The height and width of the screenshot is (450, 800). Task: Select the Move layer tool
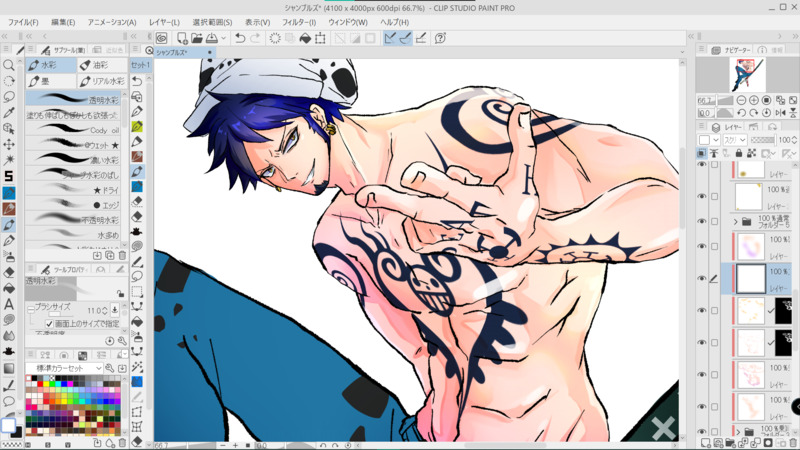(9, 144)
